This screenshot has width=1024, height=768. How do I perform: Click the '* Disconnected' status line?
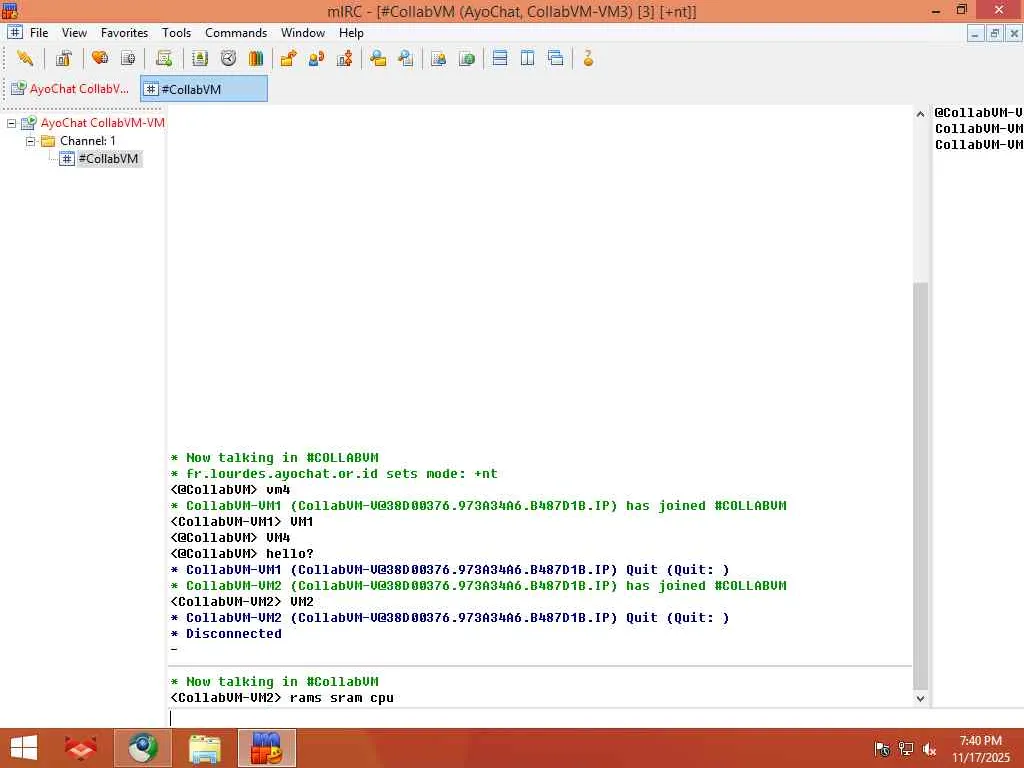click(x=226, y=633)
